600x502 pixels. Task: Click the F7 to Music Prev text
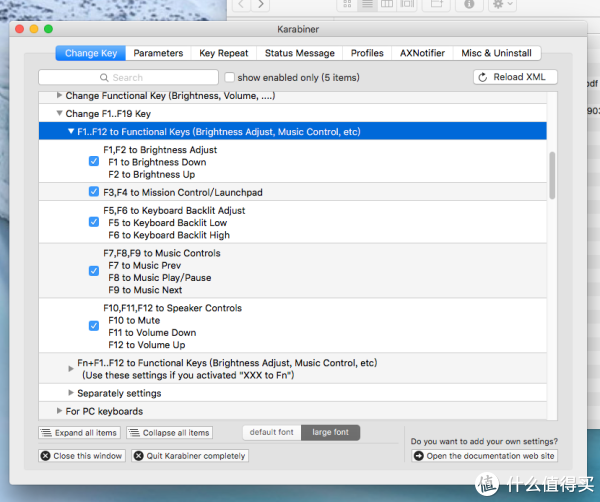[x=144, y=266]
